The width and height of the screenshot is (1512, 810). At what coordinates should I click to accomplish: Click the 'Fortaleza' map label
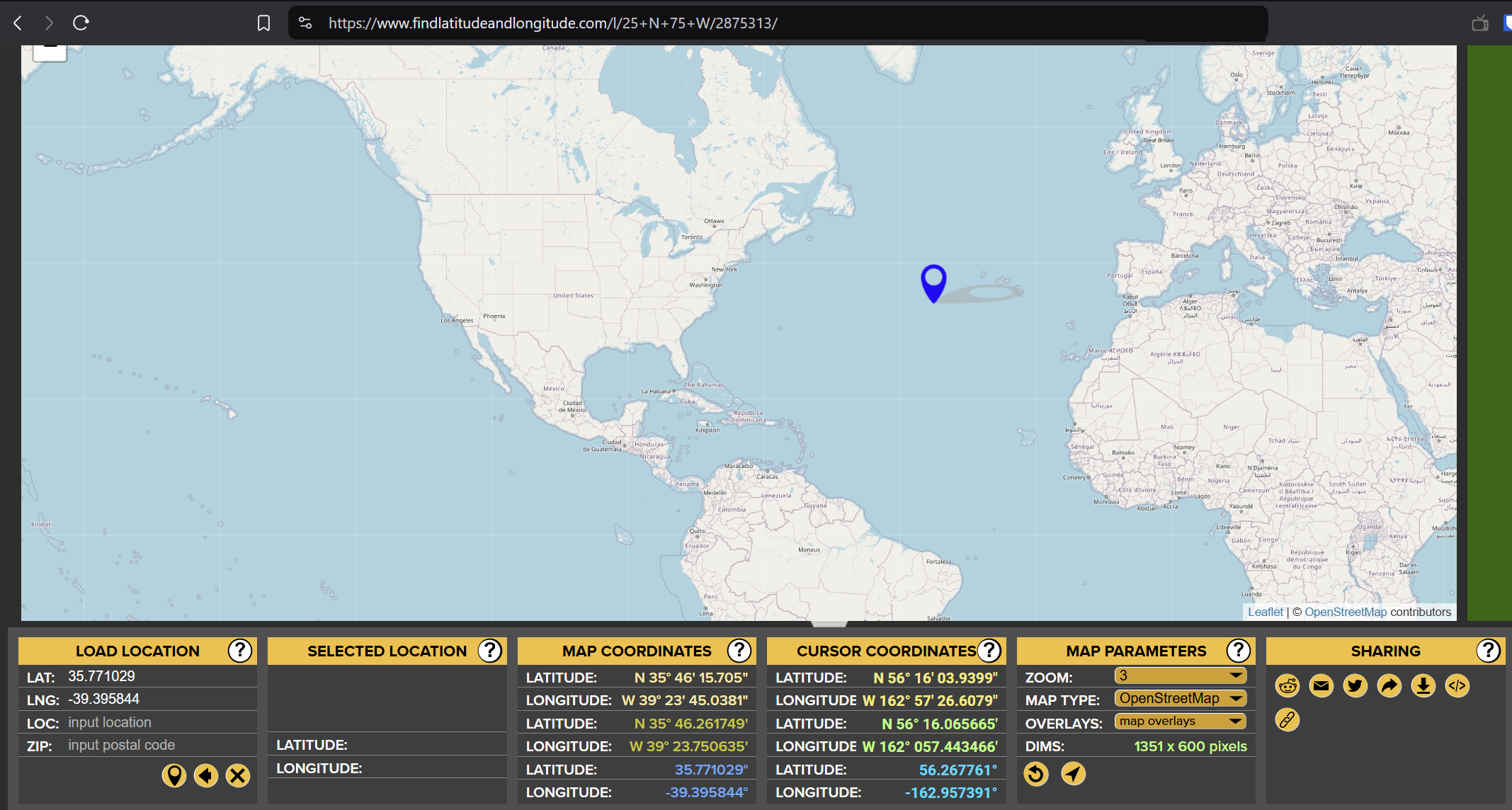click(x=939, y=561)
